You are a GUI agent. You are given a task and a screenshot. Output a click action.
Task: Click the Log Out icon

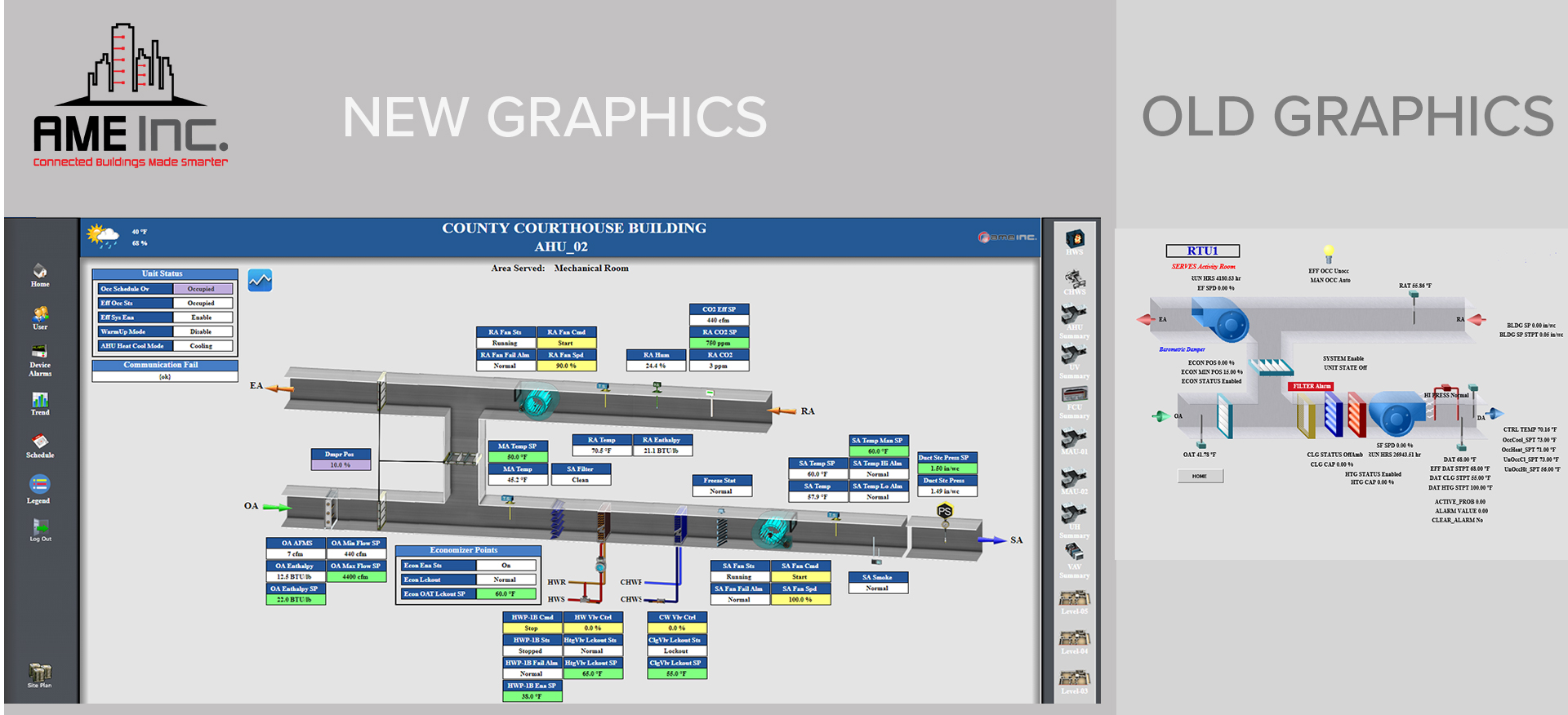pyautogui.click(x=40, y=526)
